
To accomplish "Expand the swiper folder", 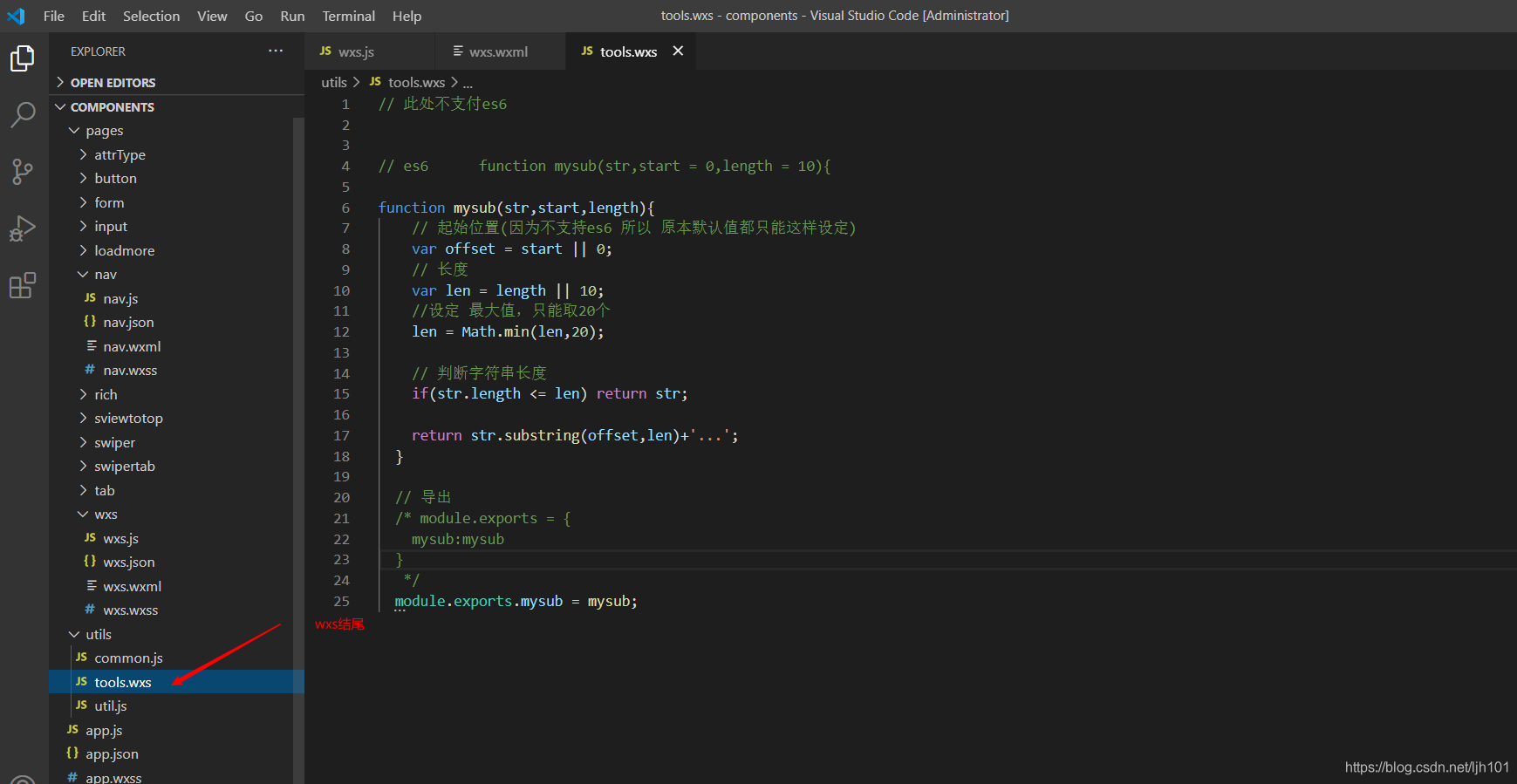I will pos(176,442).
